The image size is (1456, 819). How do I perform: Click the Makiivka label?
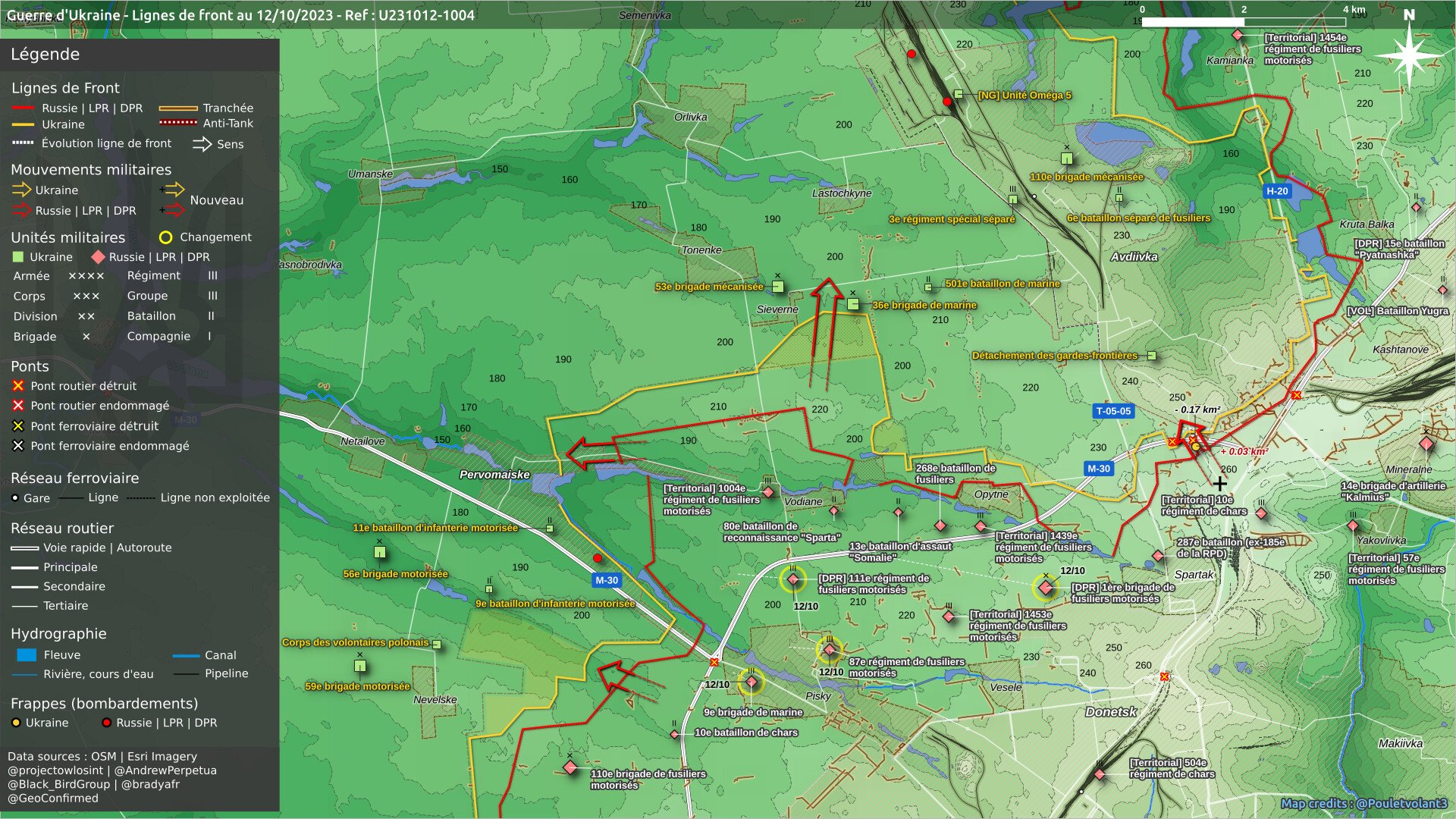pos(1401,744)
